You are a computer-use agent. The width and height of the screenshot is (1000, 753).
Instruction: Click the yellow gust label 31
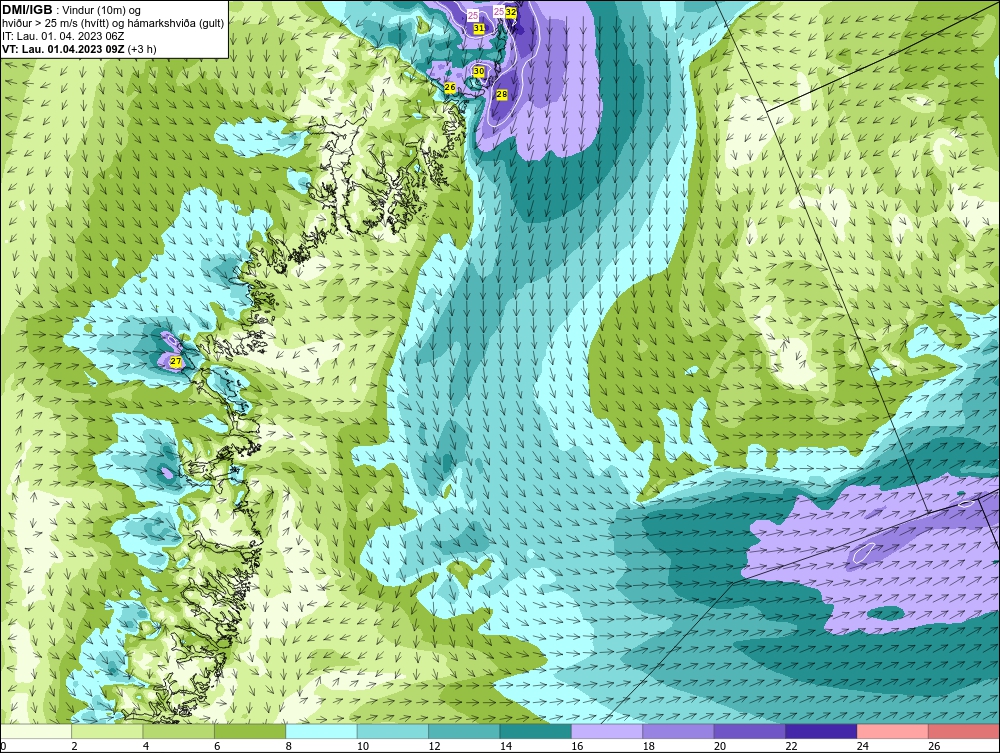(479, 28)
